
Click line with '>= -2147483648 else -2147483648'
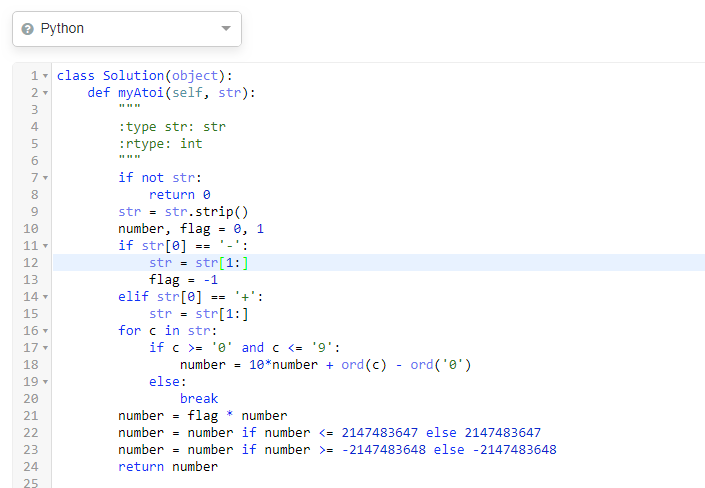337,450
